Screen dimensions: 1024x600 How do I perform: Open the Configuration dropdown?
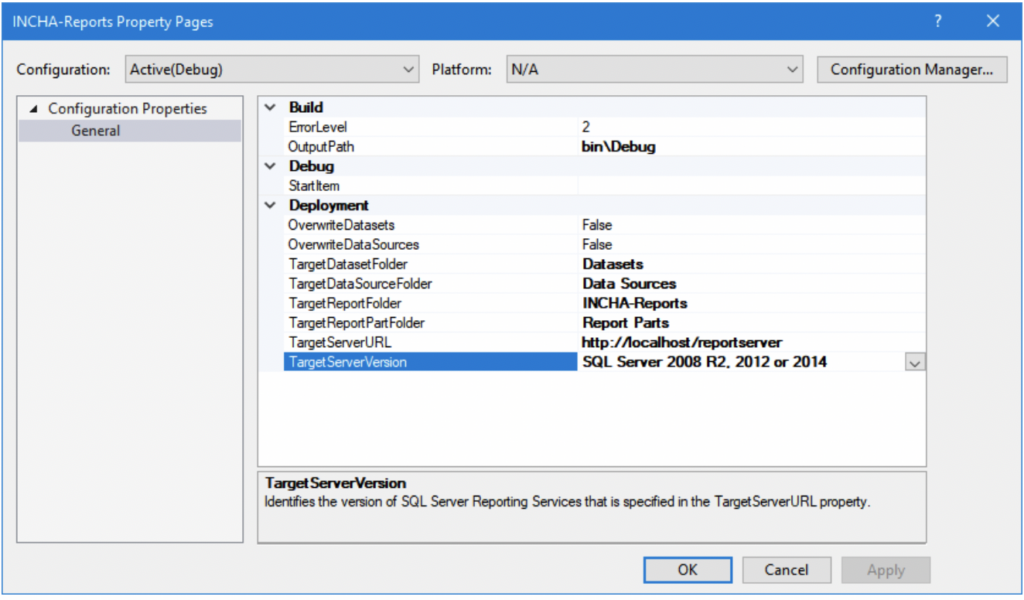pos(410,69)
